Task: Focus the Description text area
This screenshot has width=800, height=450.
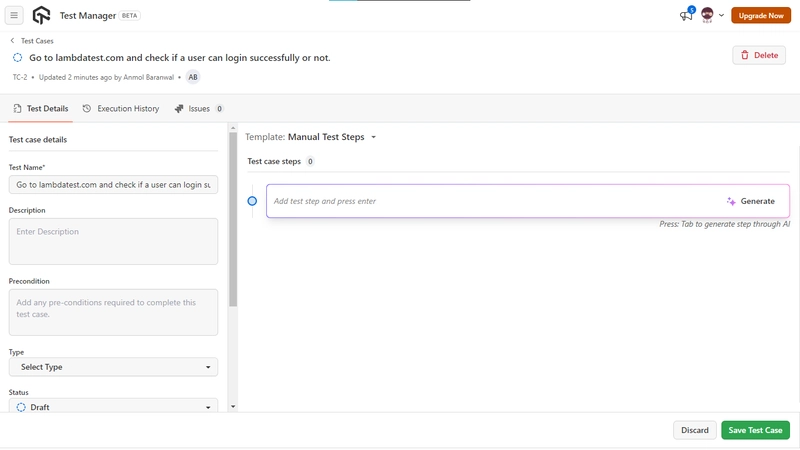Action: tap(113, 241)
